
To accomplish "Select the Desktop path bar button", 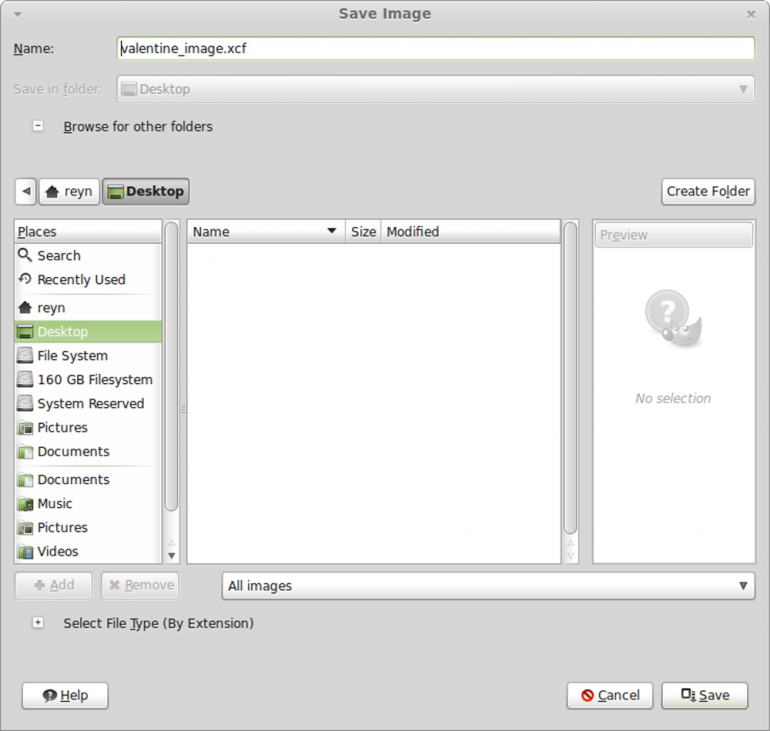I will point(146,191).
